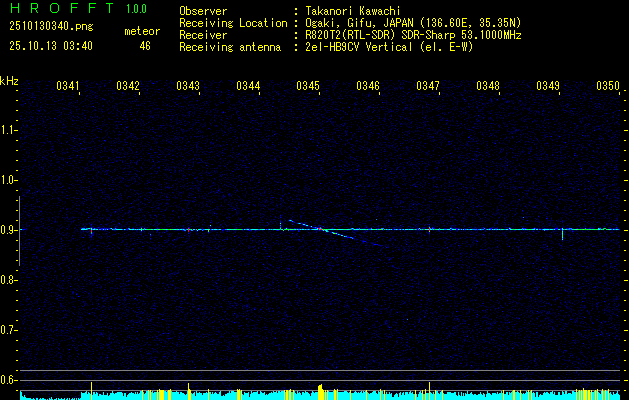This screenshot has height=400, width=629.
Task: Click time marker 0344
Action: [x=248, y=85]
